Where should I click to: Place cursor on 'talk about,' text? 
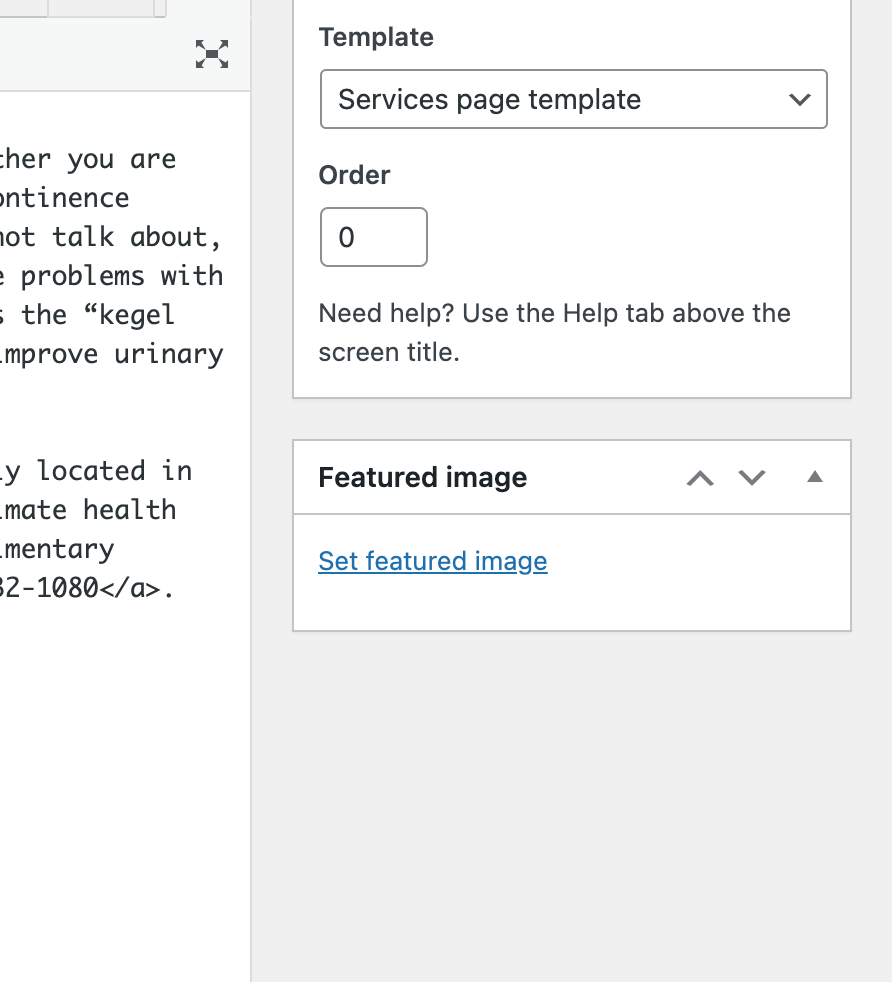click(137, 237)
